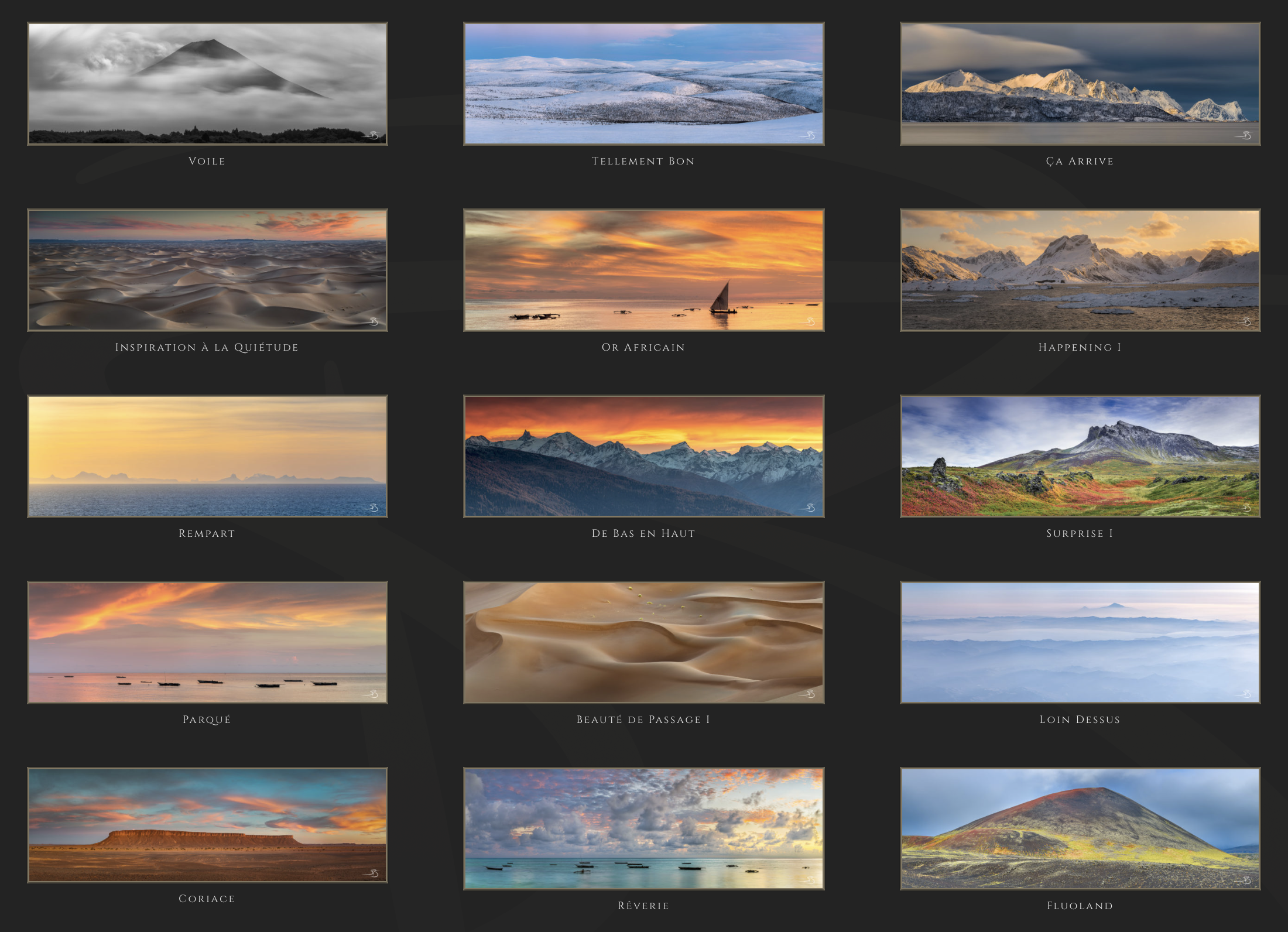The image size is (1288, 932).
Task: Click the 'Or Africain' title text
Action: point(643,347)
